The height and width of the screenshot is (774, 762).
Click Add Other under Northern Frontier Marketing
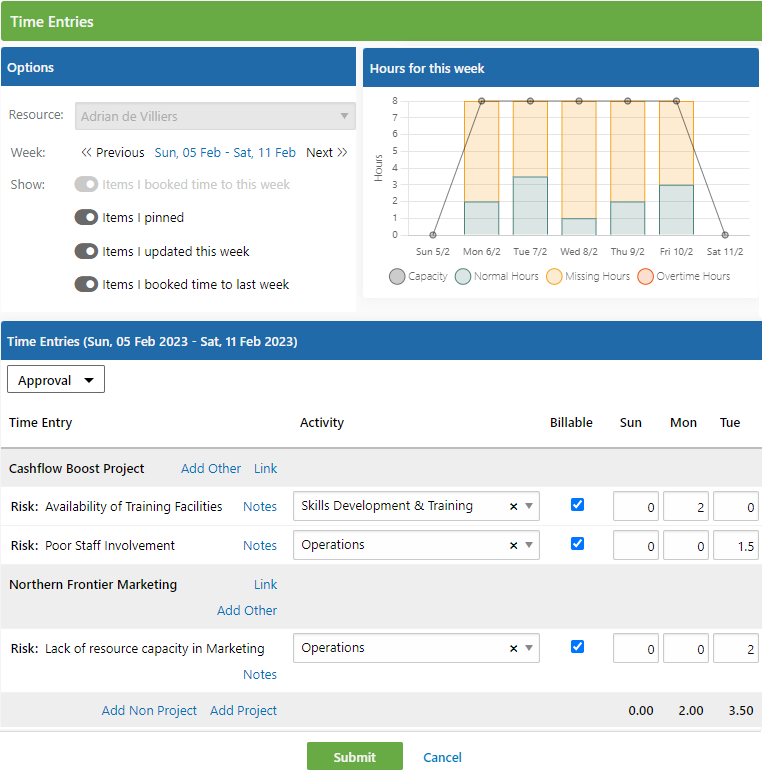[247, 611]
